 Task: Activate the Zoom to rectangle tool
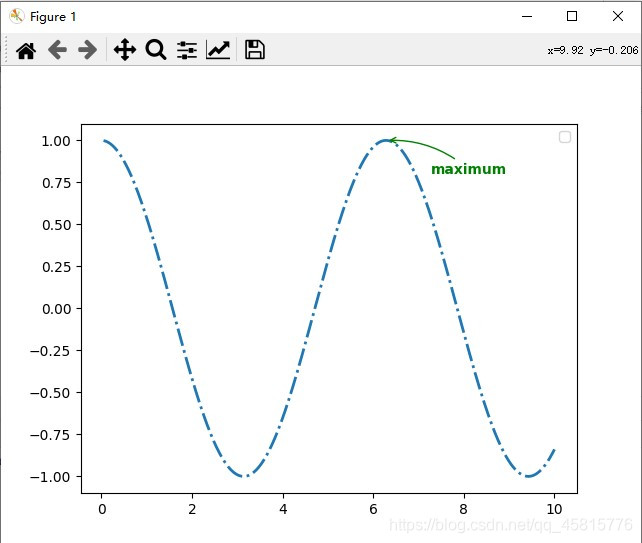156,50
